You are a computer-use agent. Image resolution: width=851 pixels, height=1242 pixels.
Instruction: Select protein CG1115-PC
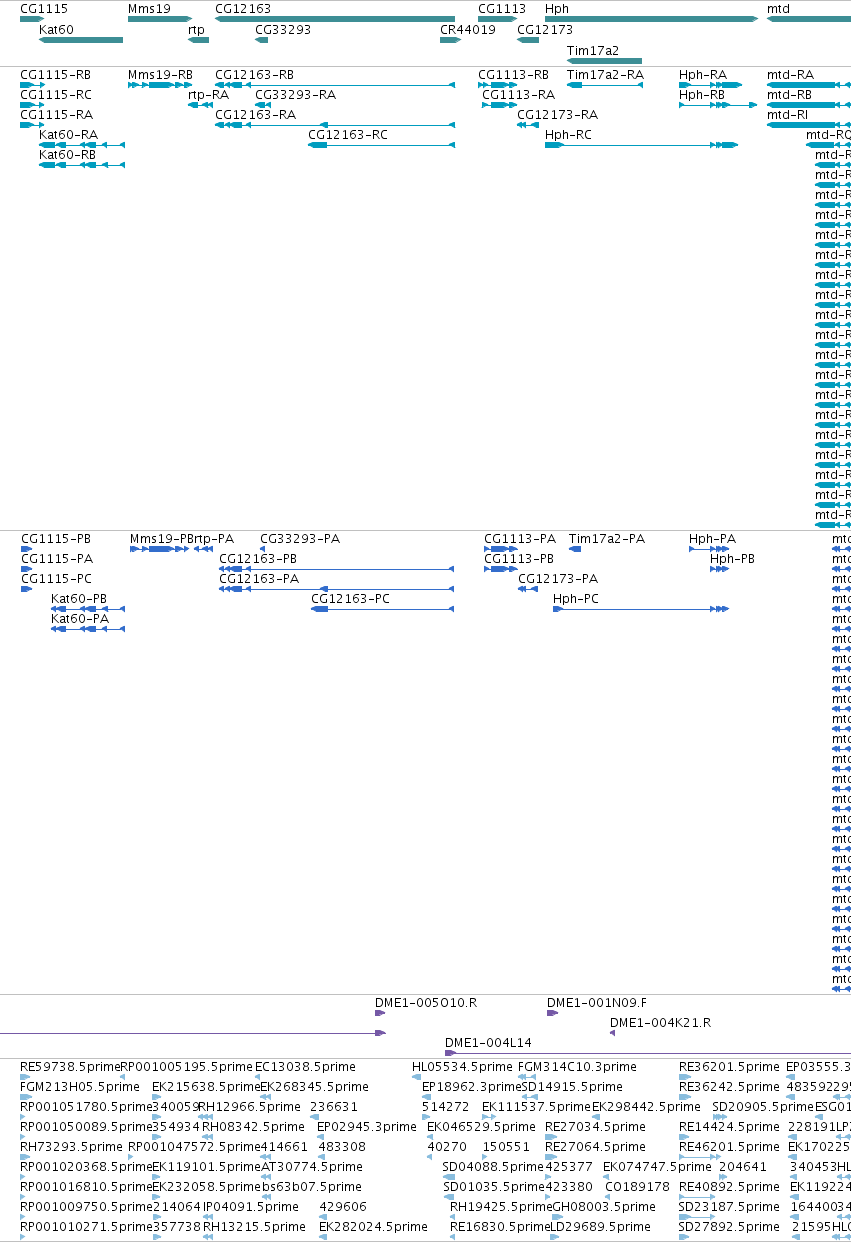point(56,579)
